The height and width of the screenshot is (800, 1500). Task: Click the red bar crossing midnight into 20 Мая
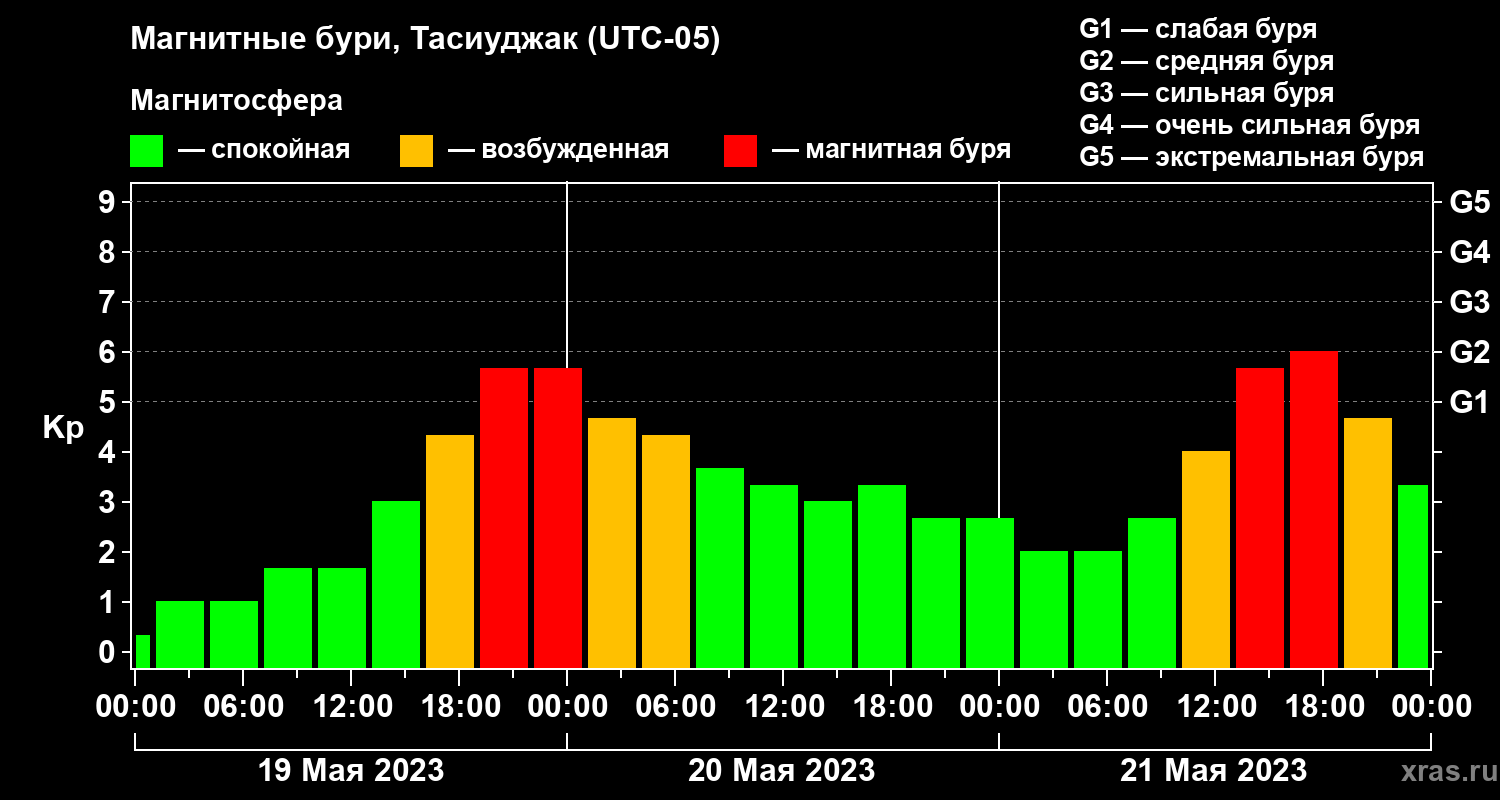click(x=558, y=518)
